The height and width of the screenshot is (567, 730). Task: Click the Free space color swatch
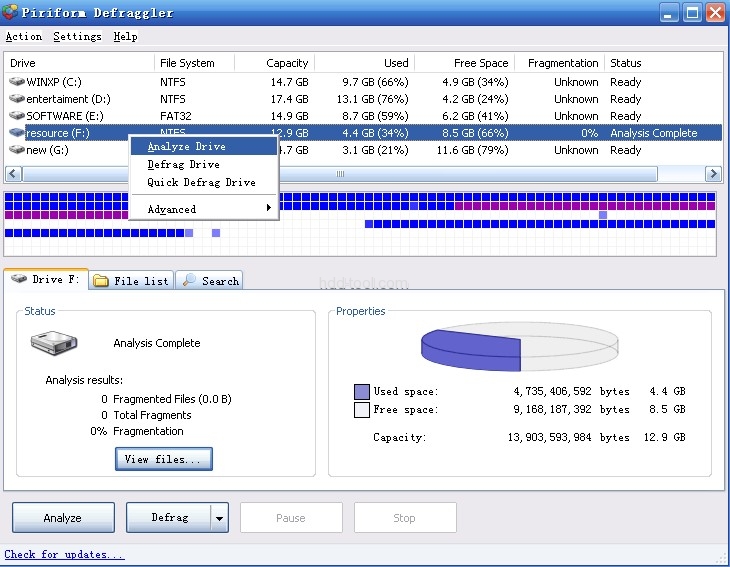[x=362, y=410]
